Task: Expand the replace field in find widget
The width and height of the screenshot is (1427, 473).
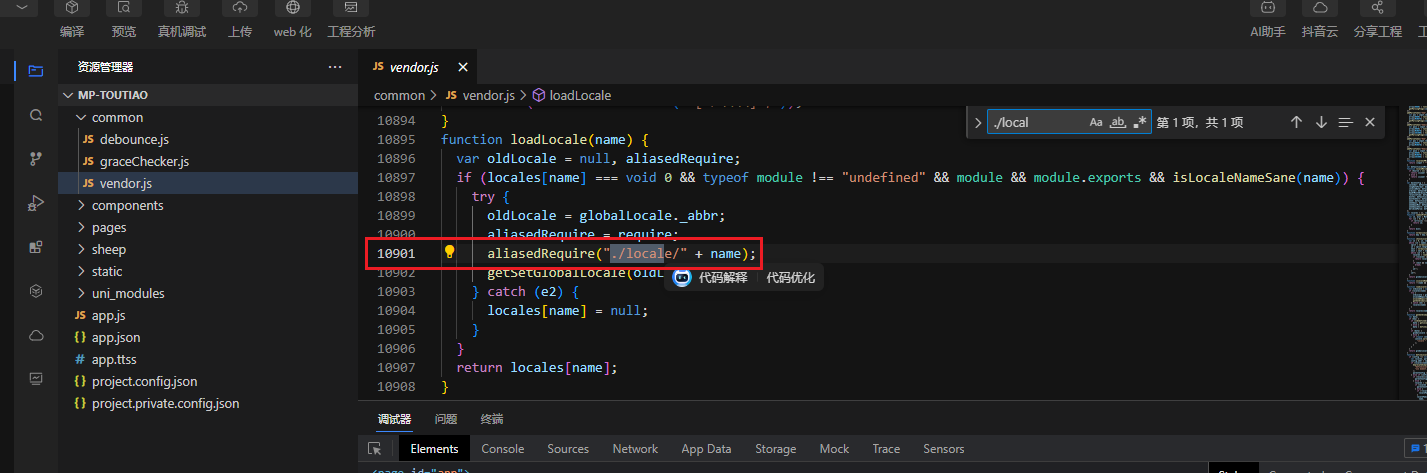Action: coord(977,122)
